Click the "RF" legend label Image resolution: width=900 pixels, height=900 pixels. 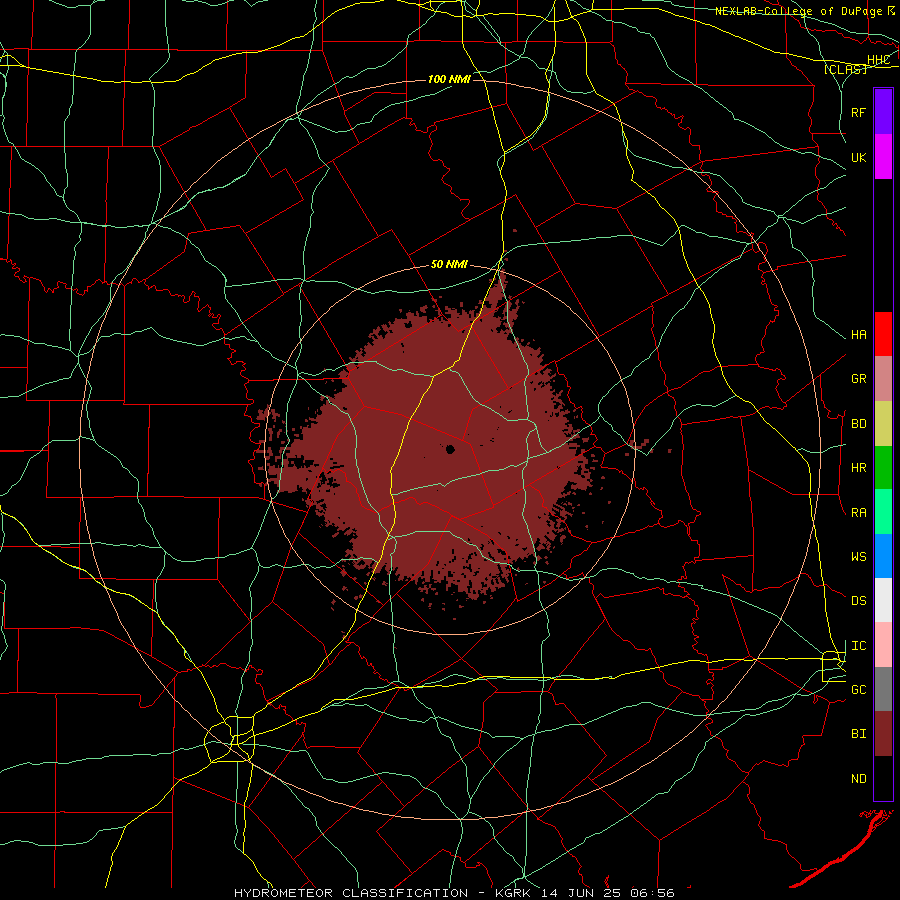858,112
